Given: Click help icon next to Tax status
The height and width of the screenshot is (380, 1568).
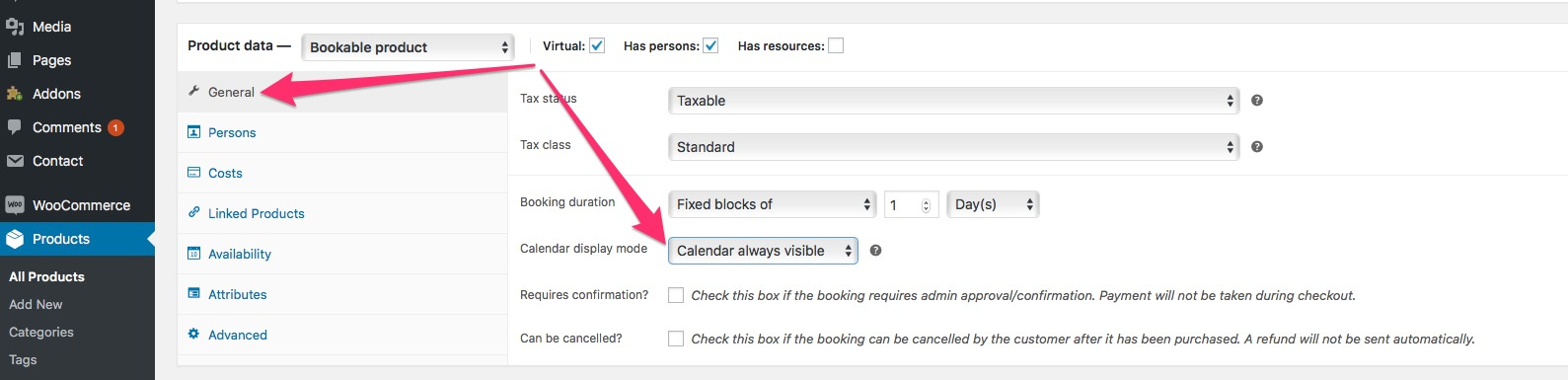Looking at the screenshot, I should point(1257,100).
